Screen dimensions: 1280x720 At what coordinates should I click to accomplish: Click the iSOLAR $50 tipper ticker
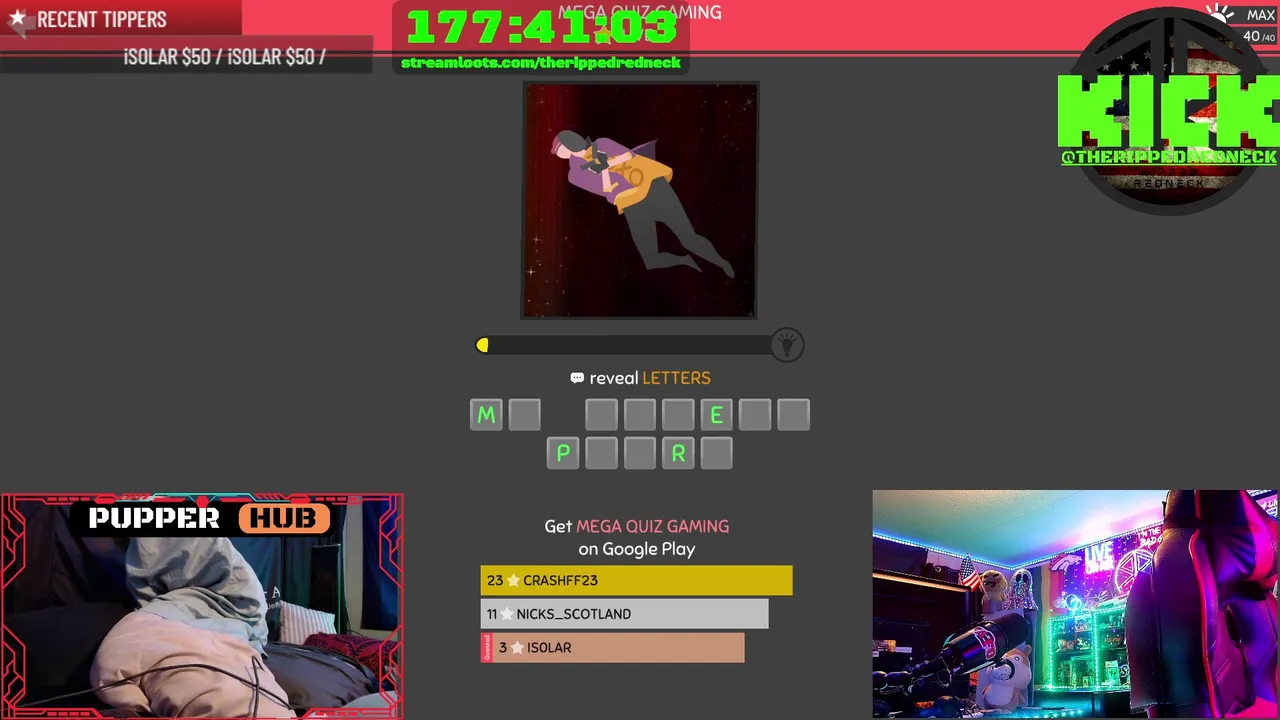click(225, 57)
